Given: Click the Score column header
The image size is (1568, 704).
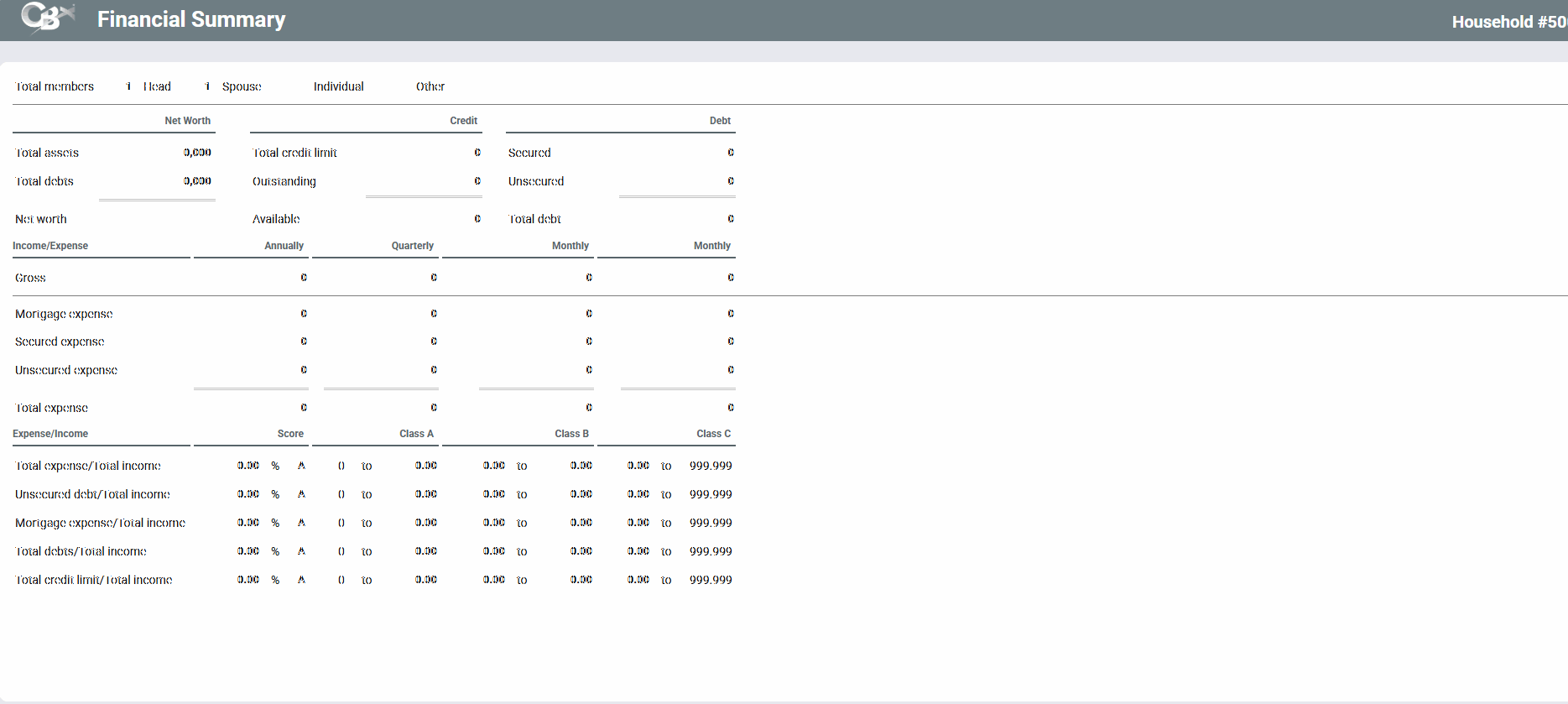Looking at the screenshot, I should (x=290, y=434).
